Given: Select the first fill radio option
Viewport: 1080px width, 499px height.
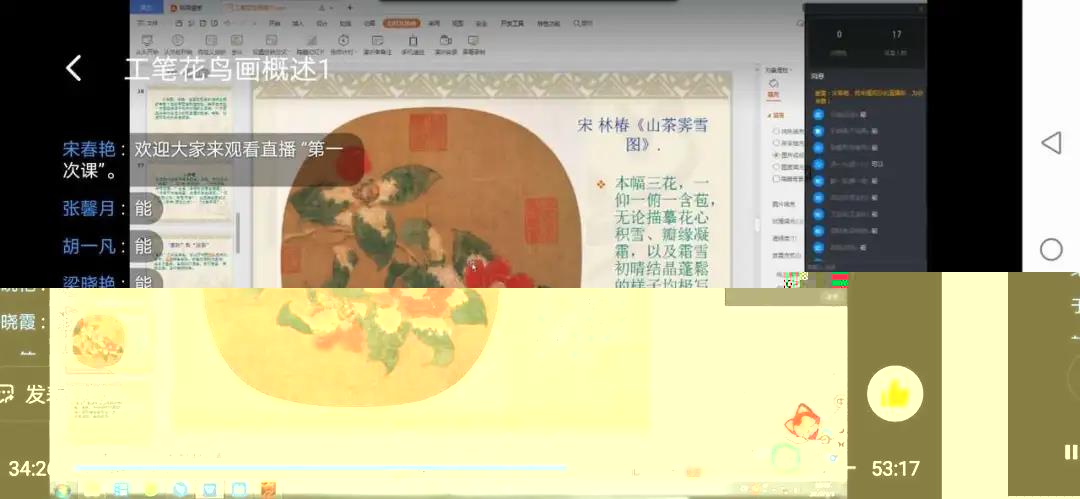Looking at the screenshot, I should pos(776,130).
